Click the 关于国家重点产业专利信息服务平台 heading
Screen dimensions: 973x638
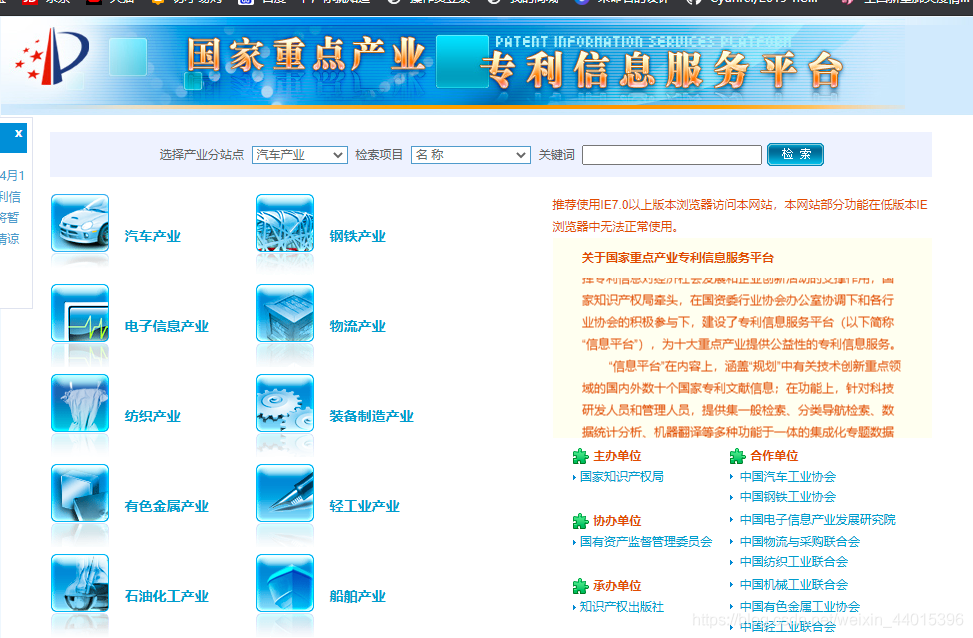678,258
